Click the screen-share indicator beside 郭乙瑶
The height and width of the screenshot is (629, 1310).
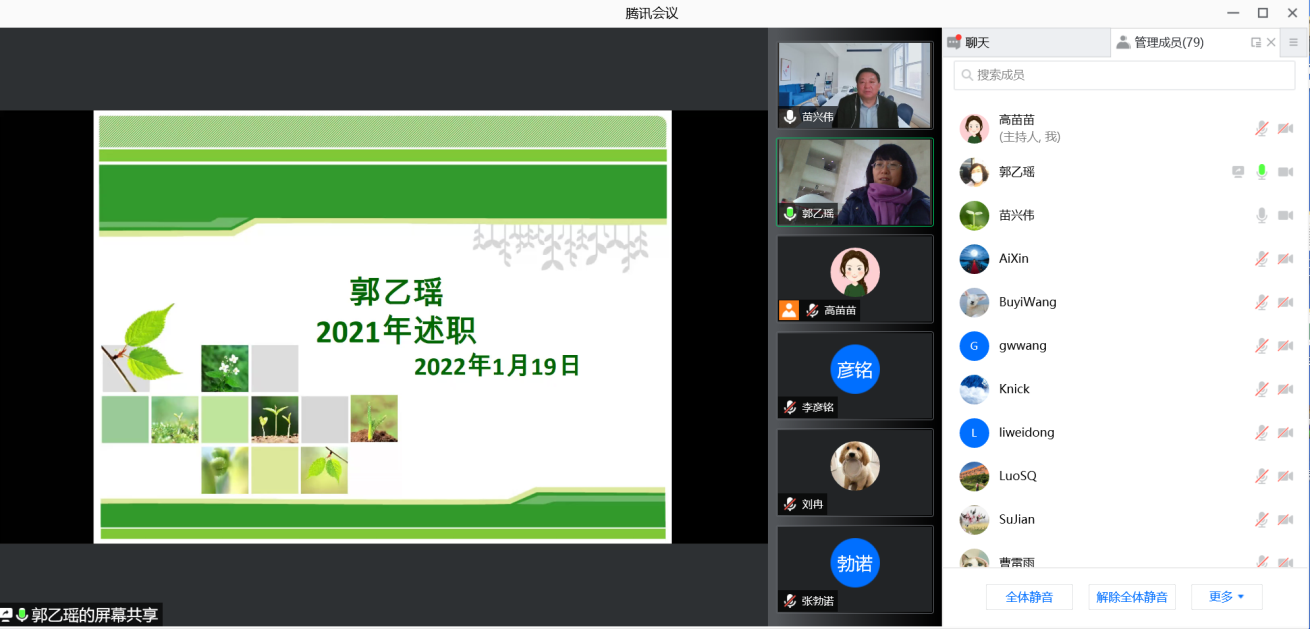(x=1238, y=171)
